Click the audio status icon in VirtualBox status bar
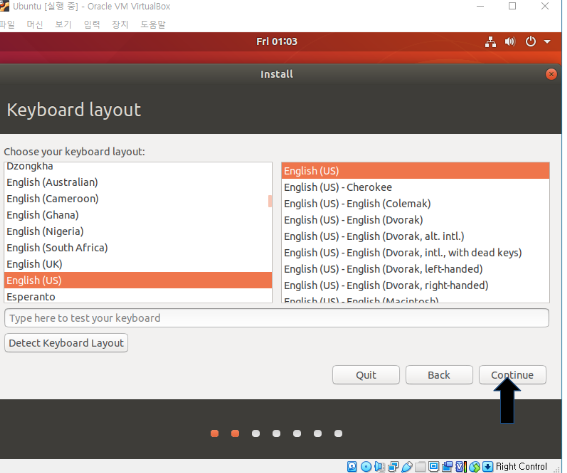 379,466
